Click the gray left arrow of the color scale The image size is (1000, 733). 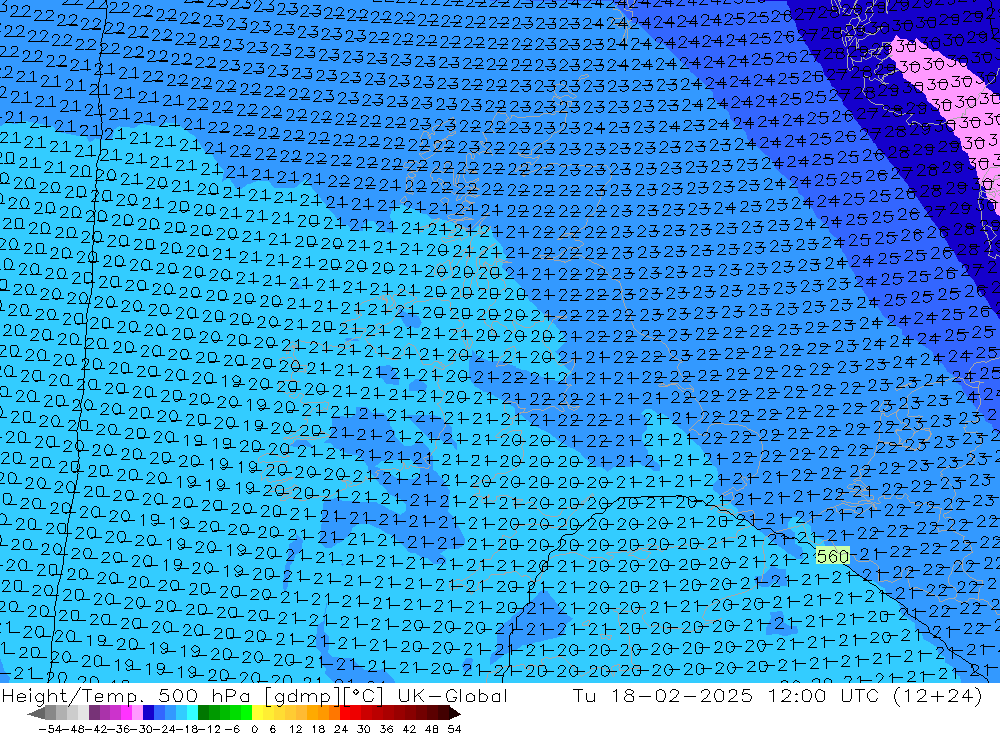coord(36,713)
